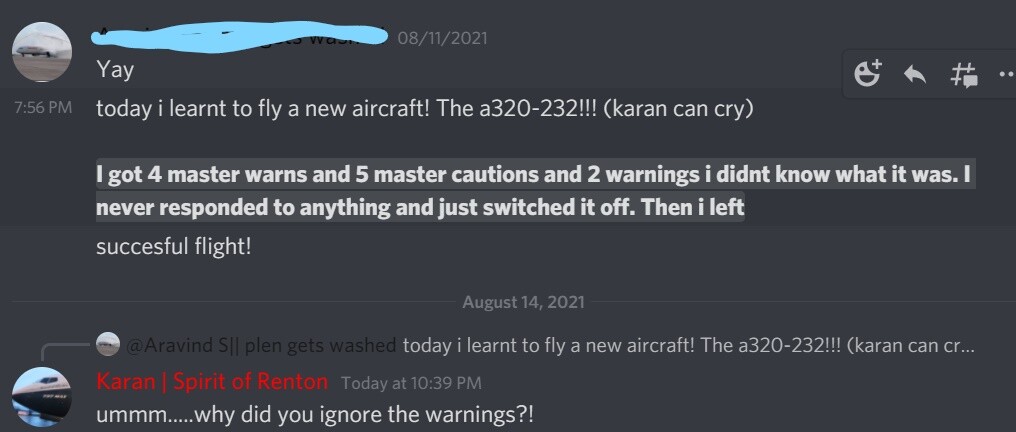The height and width of the screenshot is (432, 1016).
Task: Click Karan's Boeing avatar picture
Action: tap(42, 396)
